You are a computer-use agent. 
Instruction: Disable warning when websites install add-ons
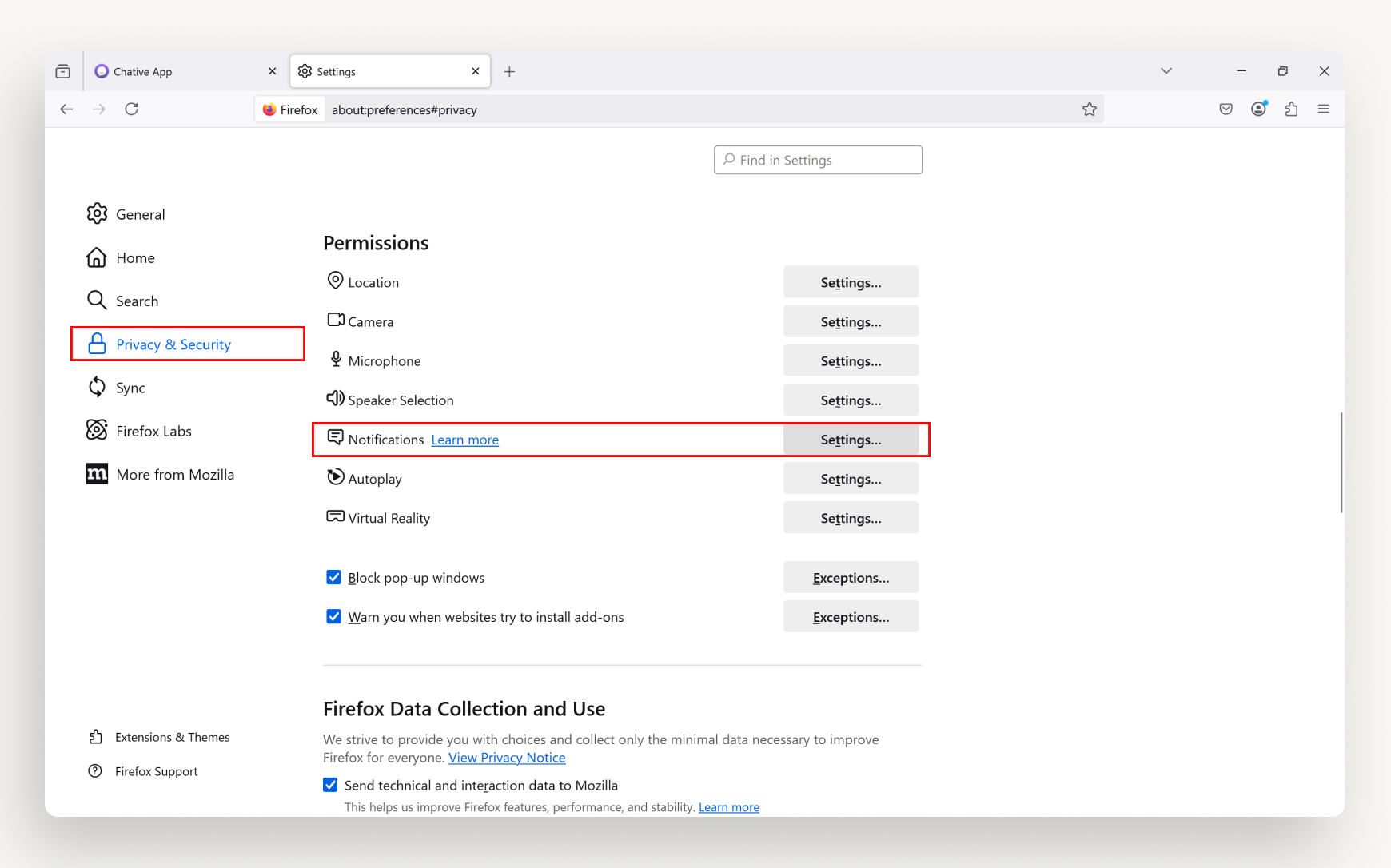[x=333, y=616]
